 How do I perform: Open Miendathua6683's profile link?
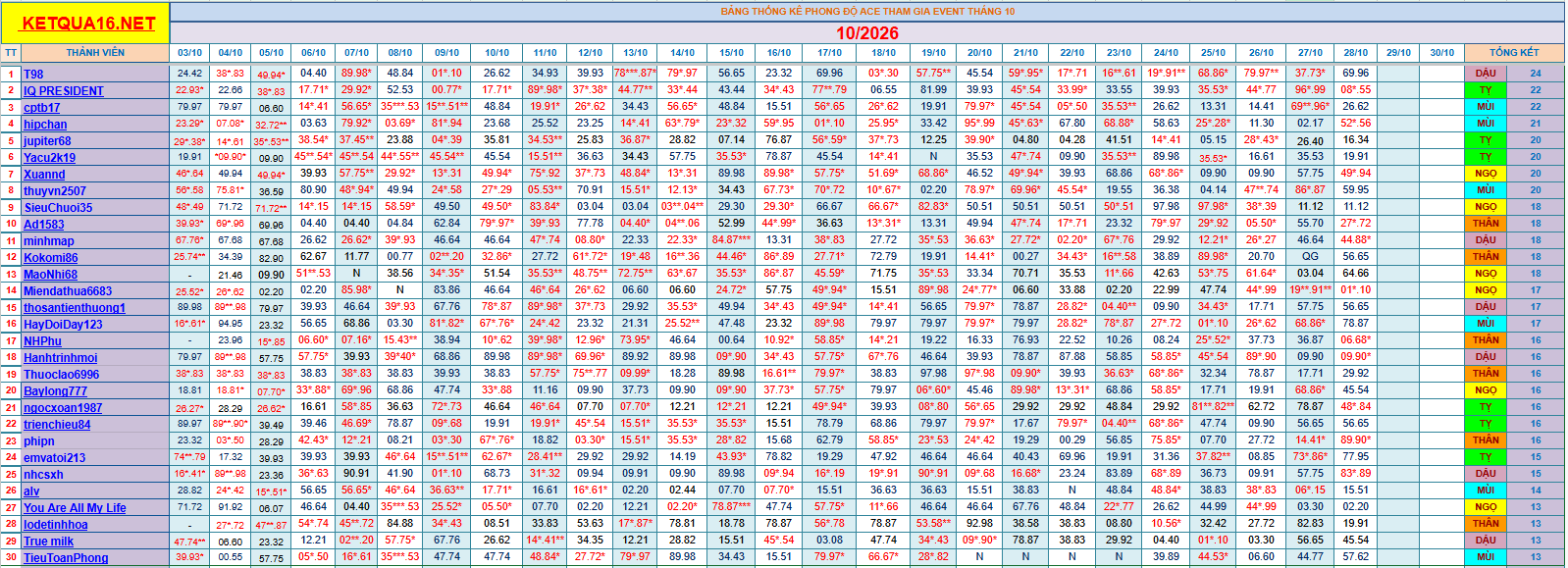click(x=68, y=291)
